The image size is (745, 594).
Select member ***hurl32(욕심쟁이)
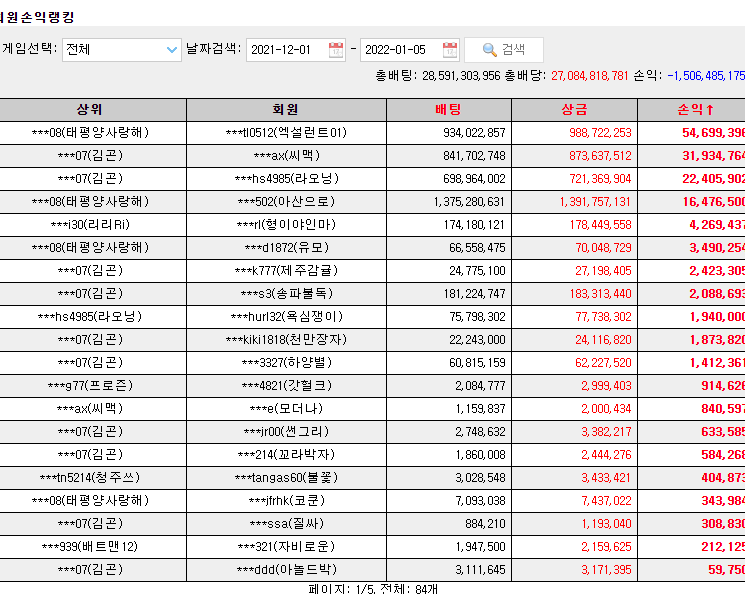click(x=287, y=316)
